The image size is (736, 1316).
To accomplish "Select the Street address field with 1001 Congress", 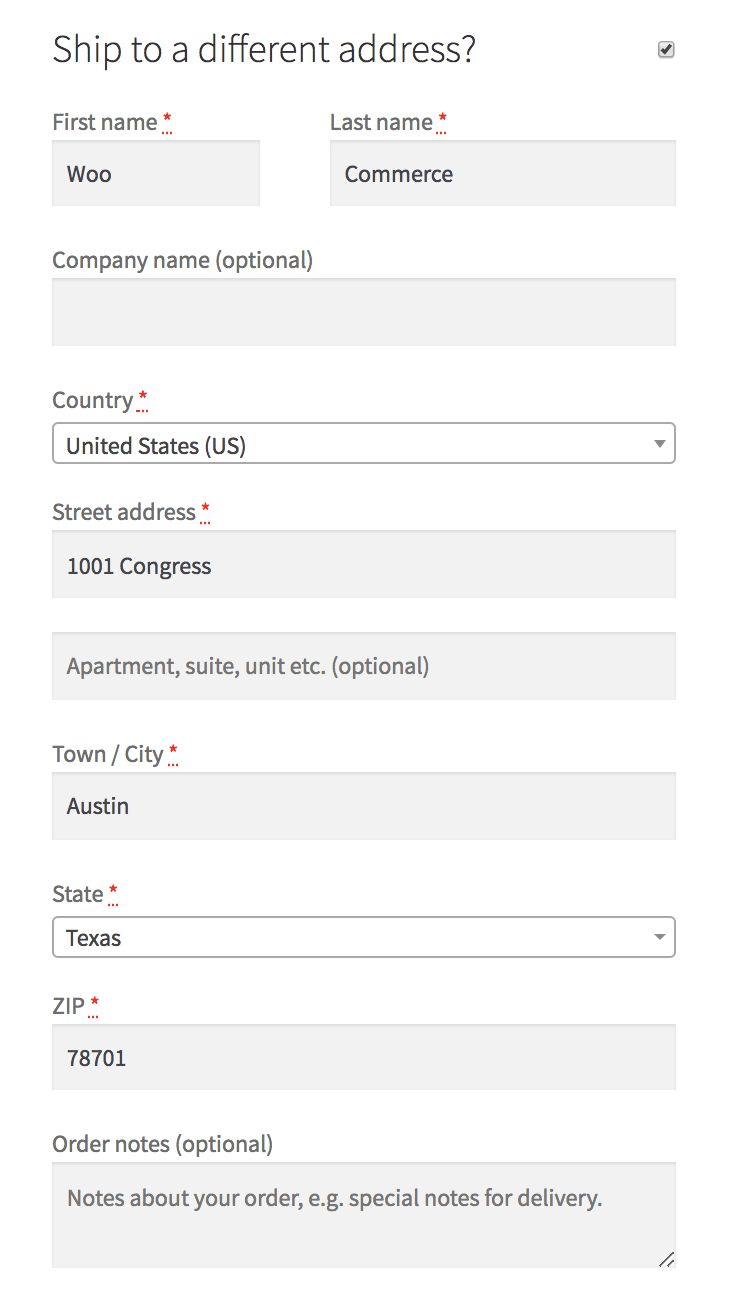I will pos(363,564).
